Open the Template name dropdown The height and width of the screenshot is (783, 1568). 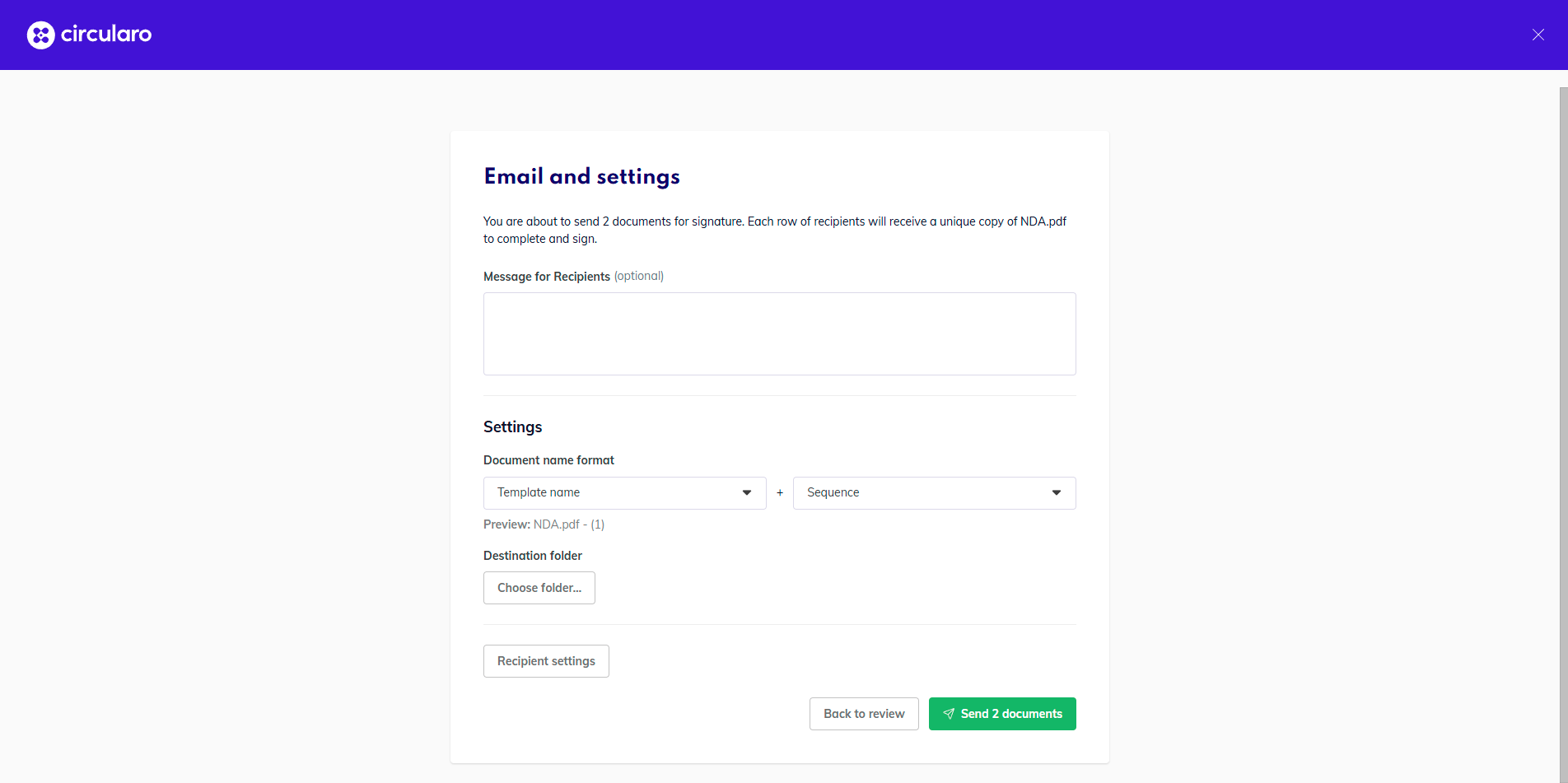coord(624,492)
